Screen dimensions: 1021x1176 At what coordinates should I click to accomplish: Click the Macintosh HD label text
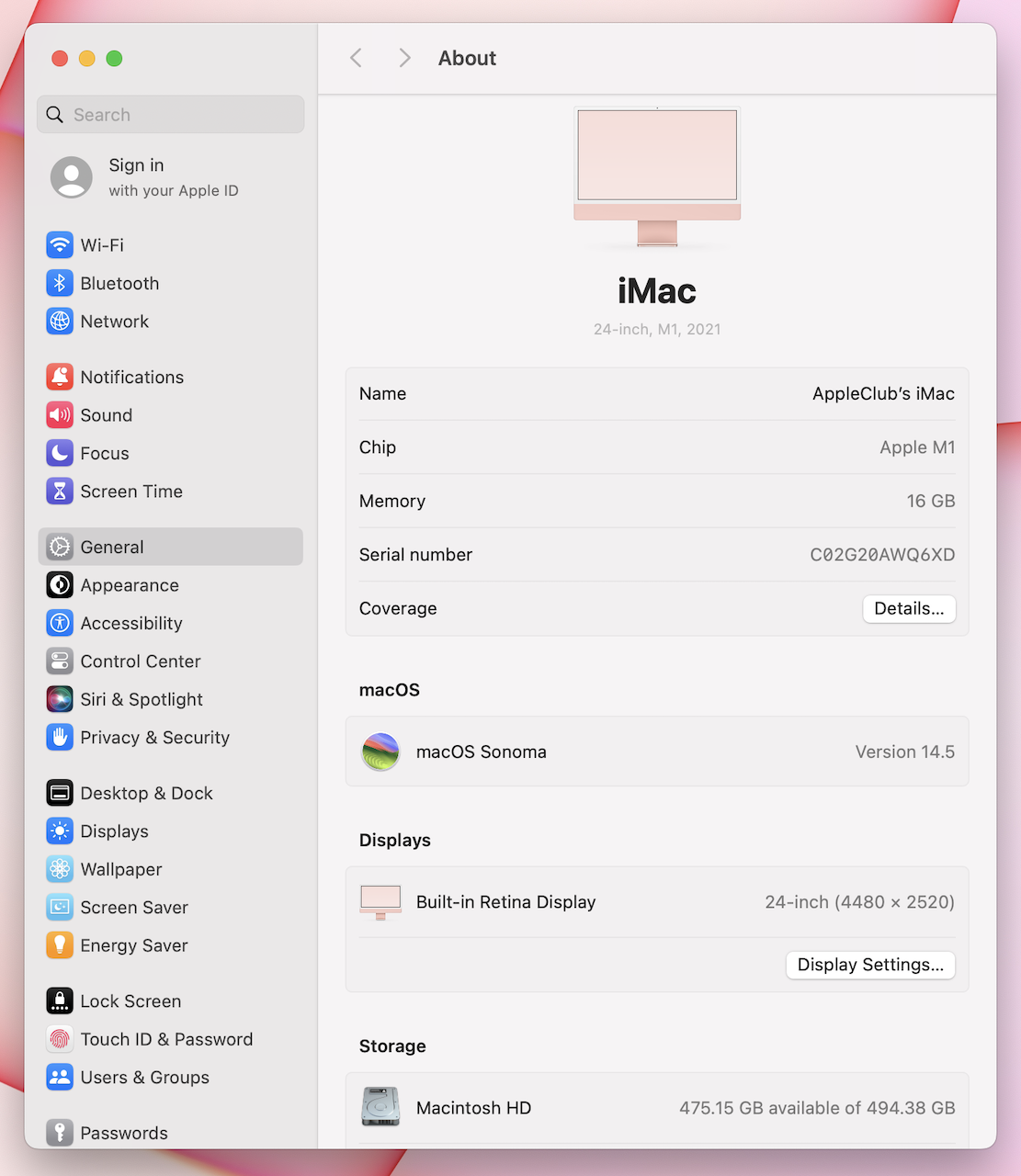click(x=474, y=1108)
